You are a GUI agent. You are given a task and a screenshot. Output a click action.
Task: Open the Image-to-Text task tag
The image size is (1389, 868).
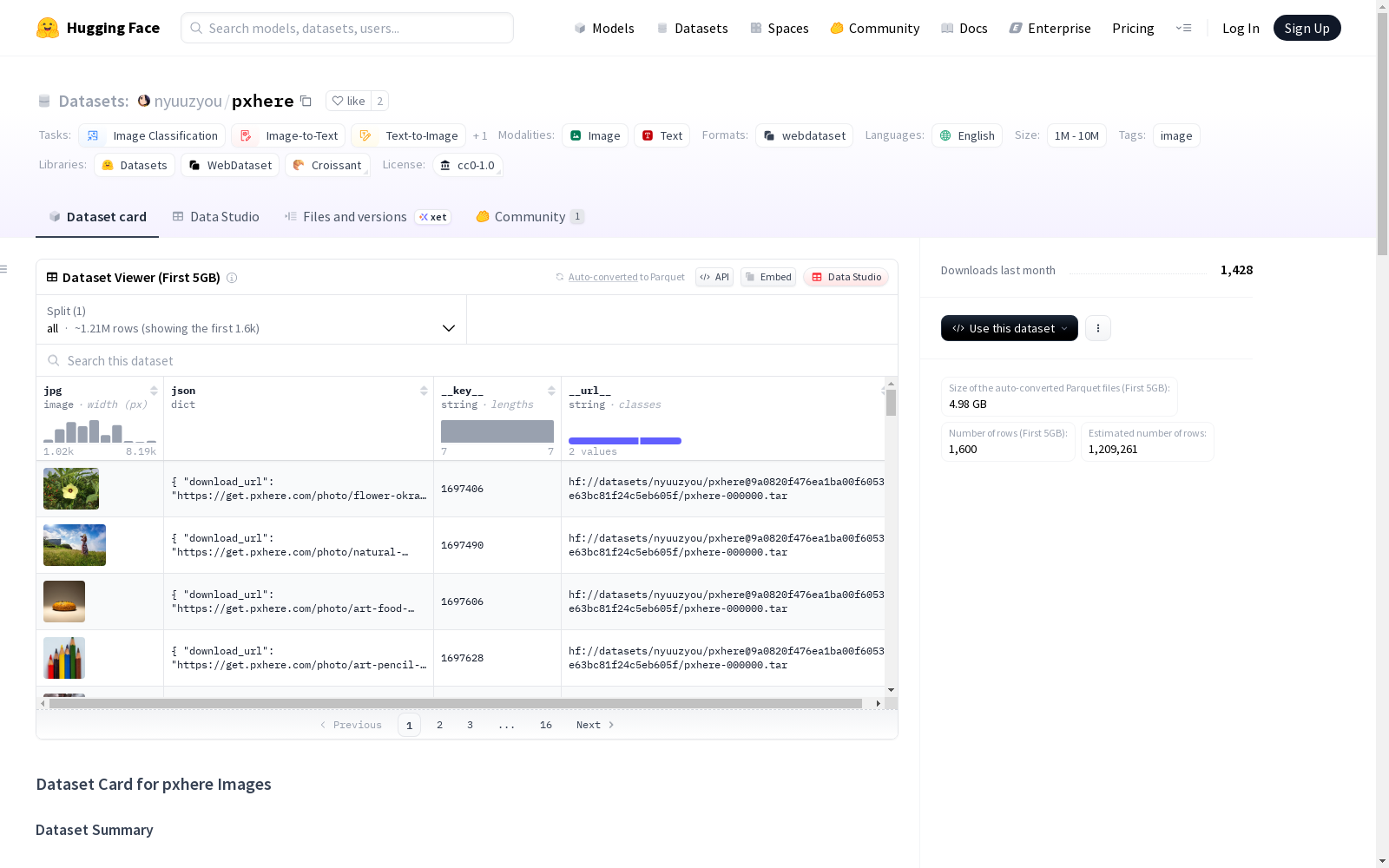(288, 135)
